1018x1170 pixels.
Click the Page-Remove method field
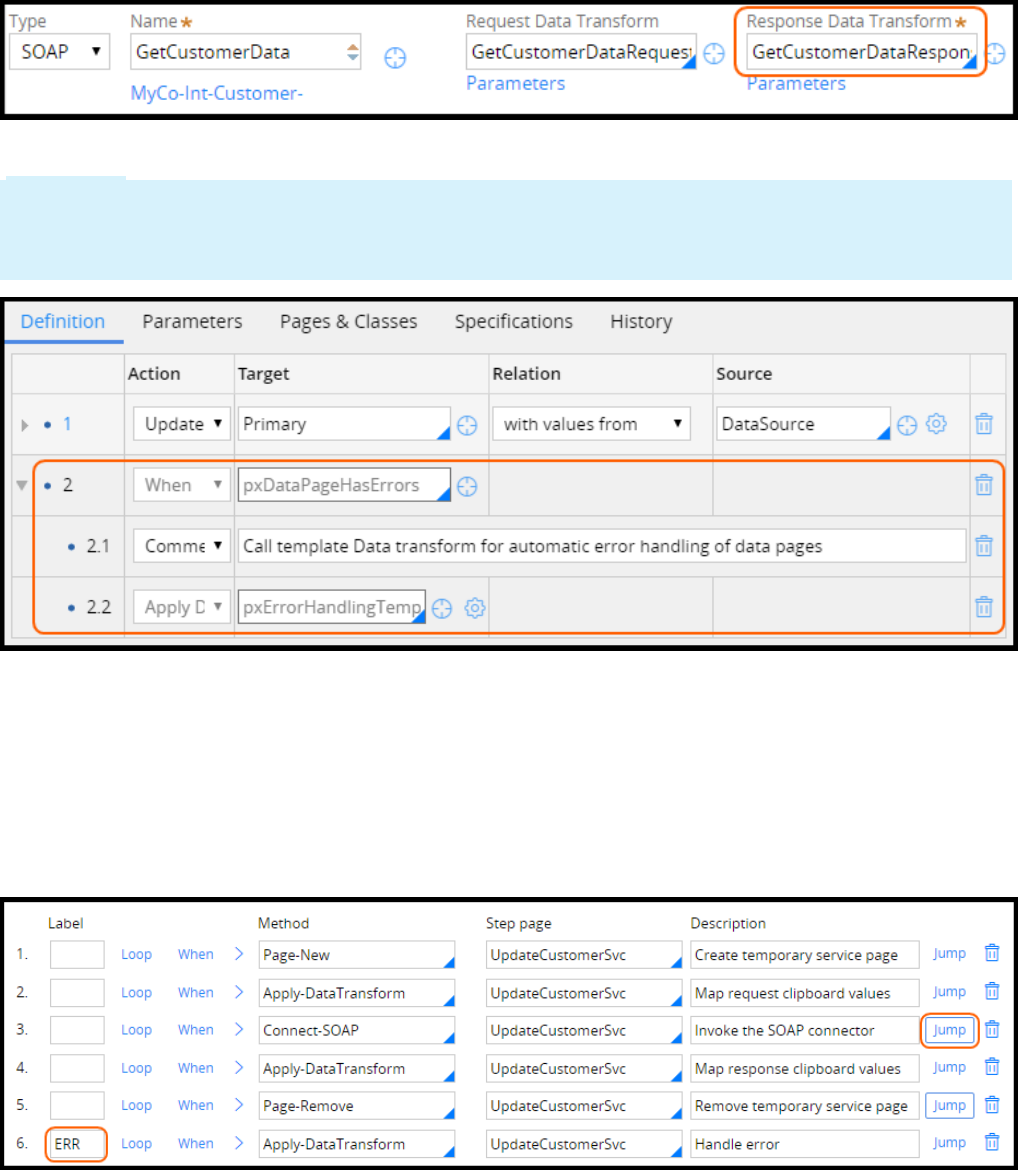click(x=357, y=1105)
